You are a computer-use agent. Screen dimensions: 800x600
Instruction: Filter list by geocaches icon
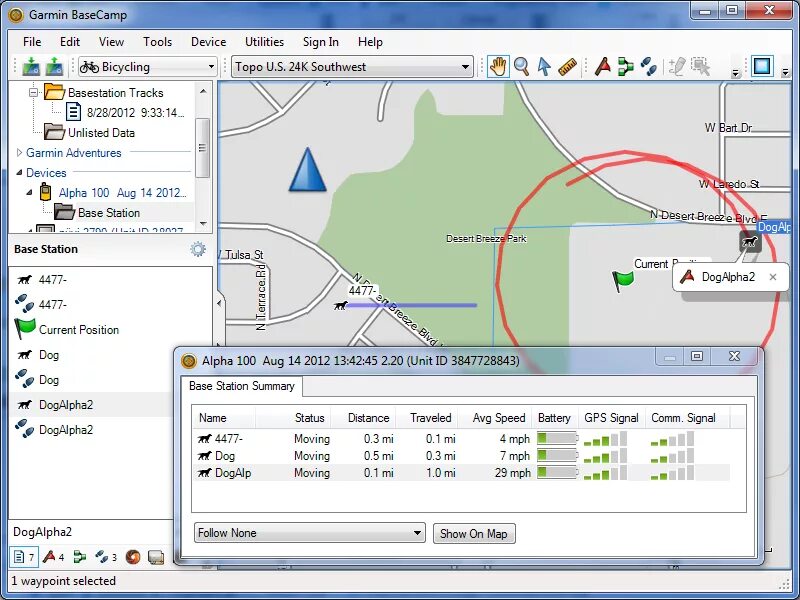[x=133, y=557]
